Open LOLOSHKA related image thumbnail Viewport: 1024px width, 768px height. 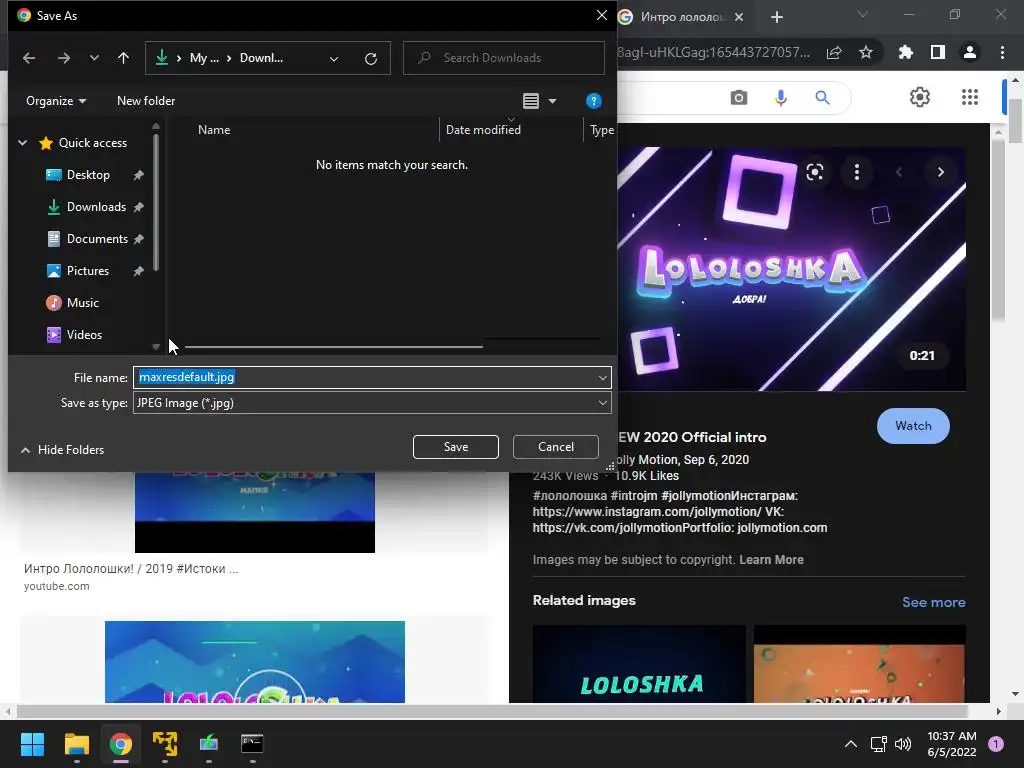pos(639,664)
